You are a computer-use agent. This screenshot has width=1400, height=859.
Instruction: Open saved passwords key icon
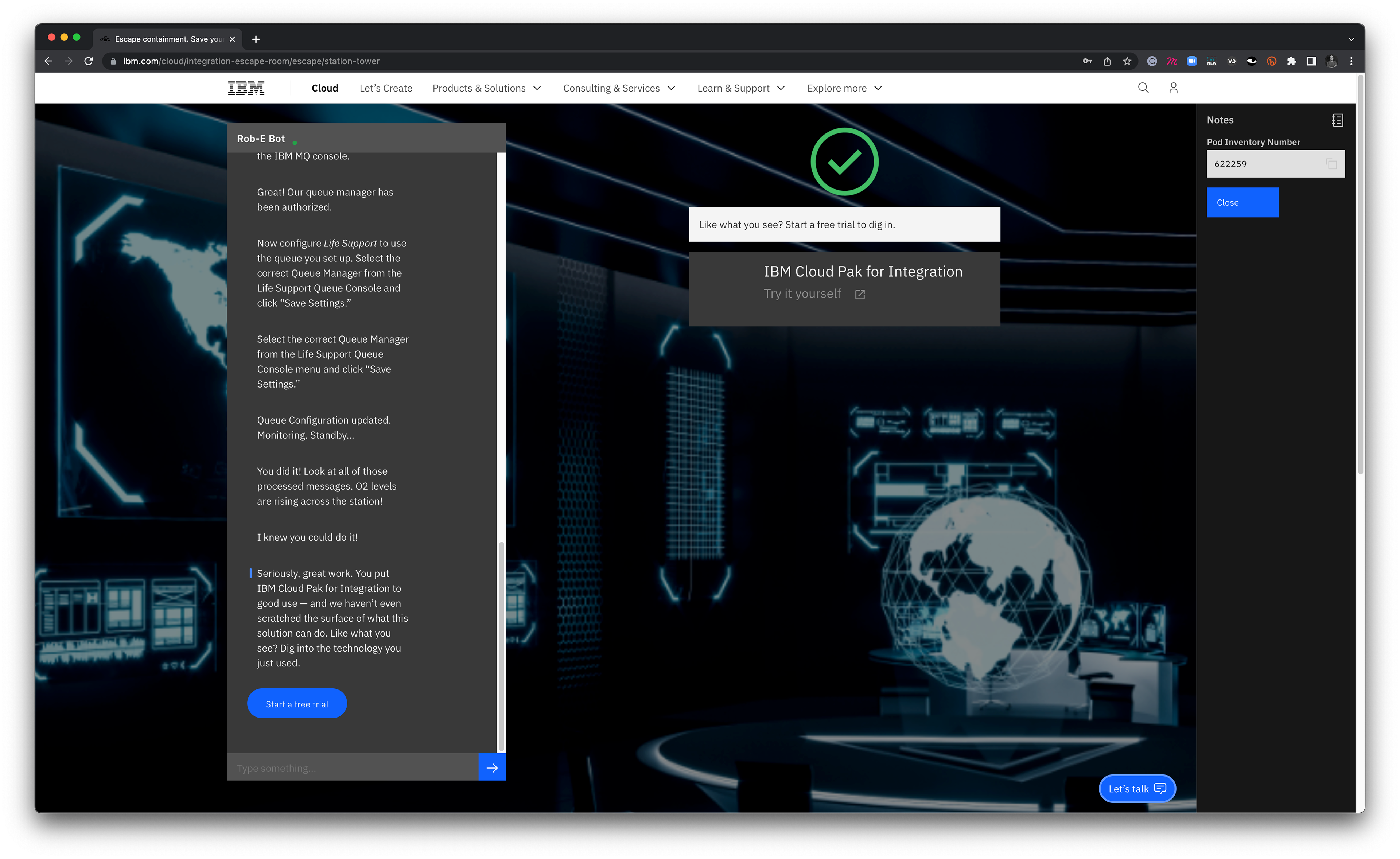point(1087,61)
